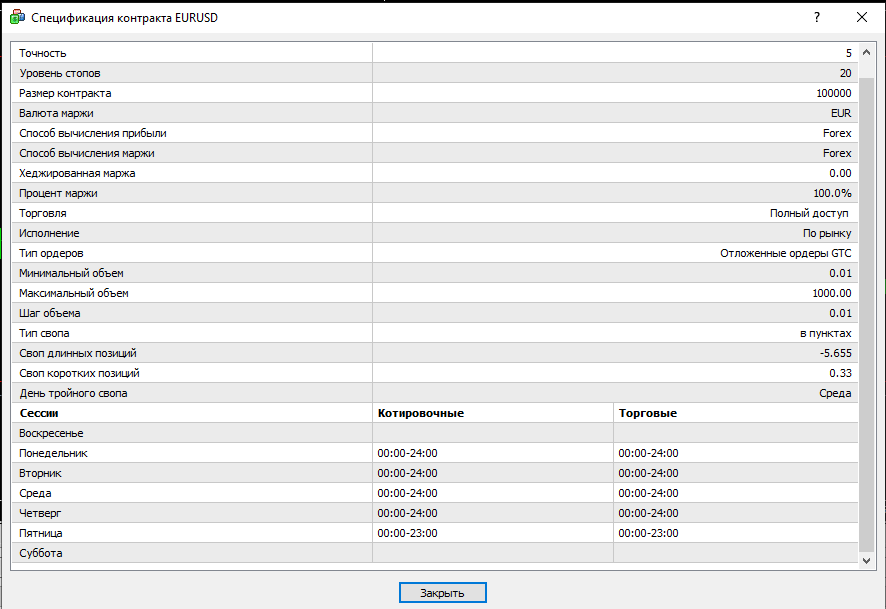Click the По рынку execution value
The width and height of the screenshot is (886, 609).
pos(827,233)
